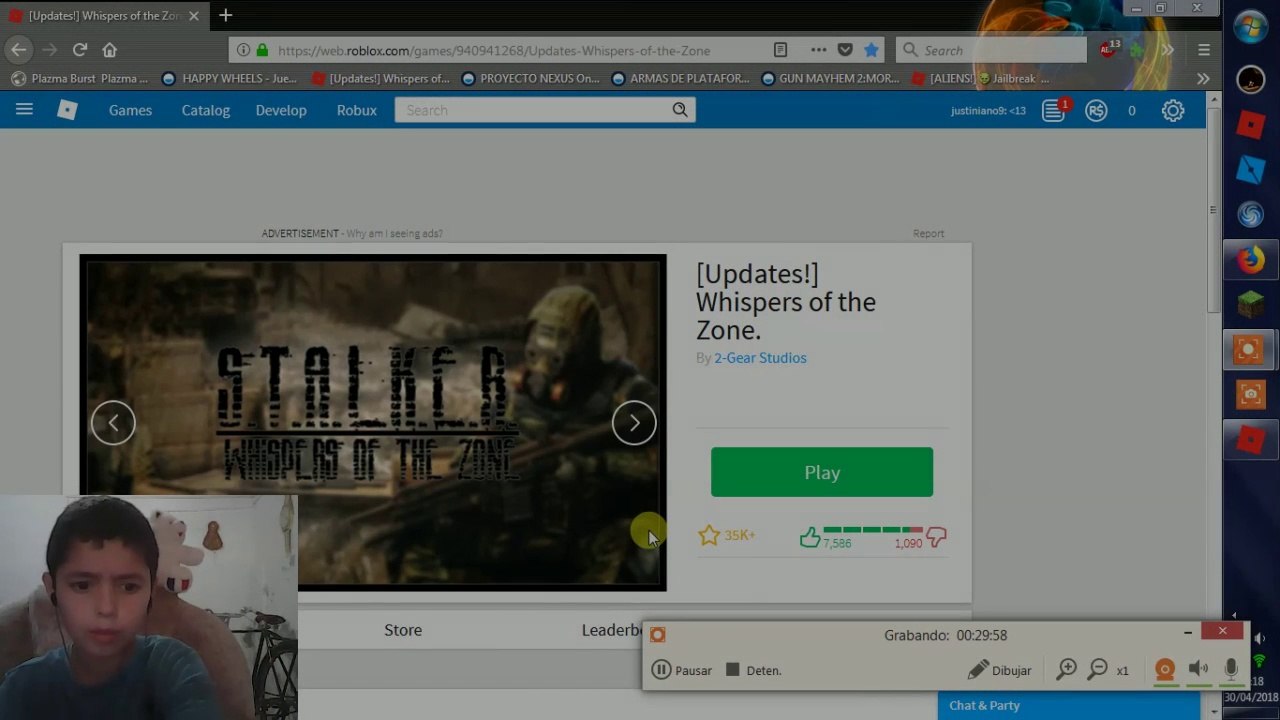Open HAPPY WHEELS bookmark
Viewport: 1280px width, 720px height.
coord(229,78)
